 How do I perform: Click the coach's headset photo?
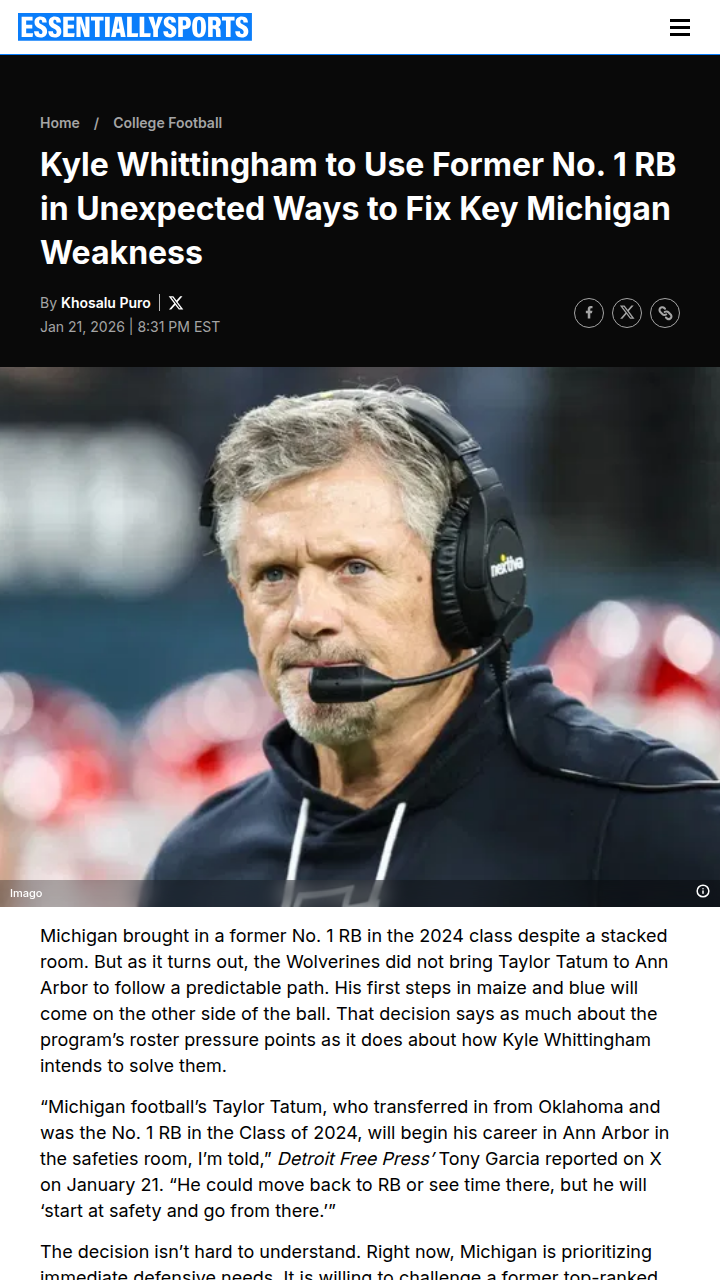pyautogui.click(x=360, y=636)
